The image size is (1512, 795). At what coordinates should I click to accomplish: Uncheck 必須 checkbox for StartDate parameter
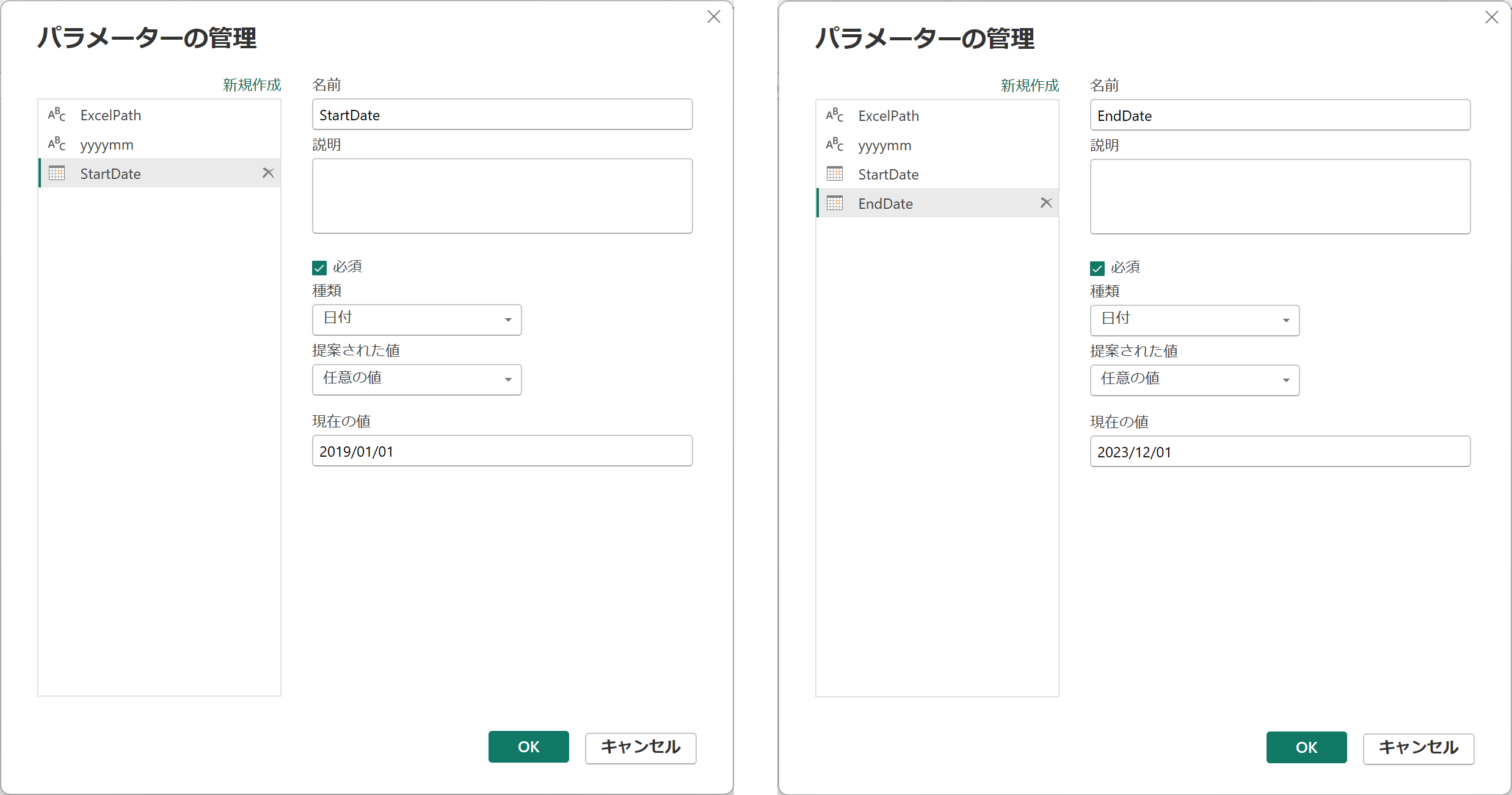point(319,267)
